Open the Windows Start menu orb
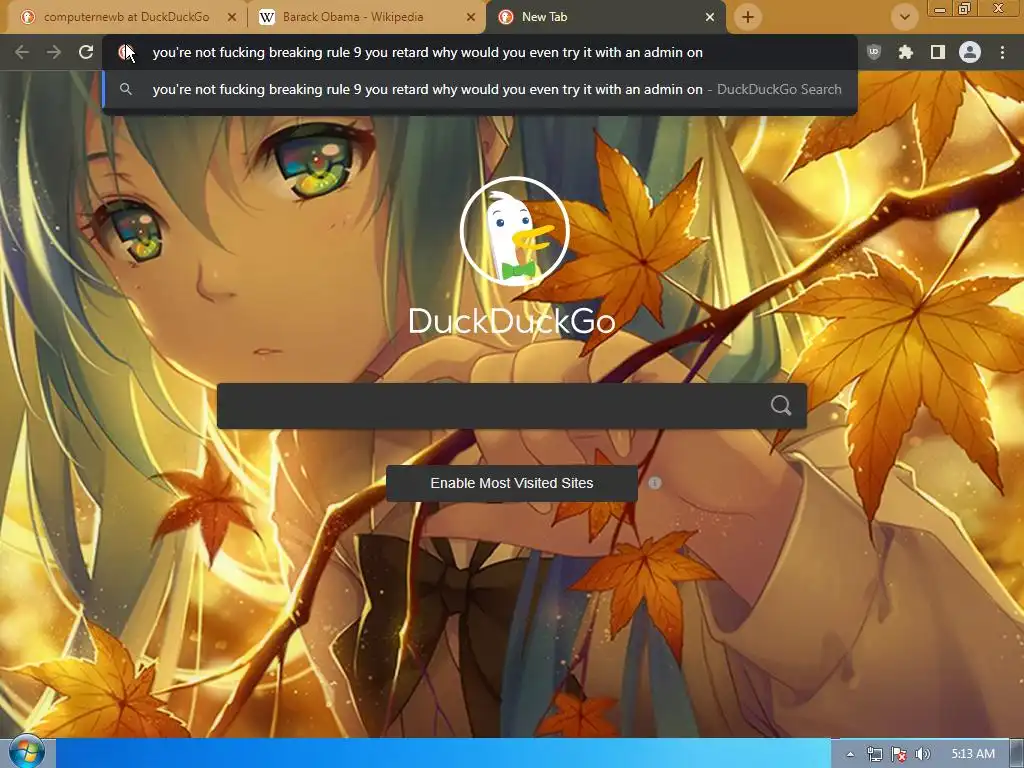Image resolution: width=1024 pixels, height=768 pixels. [x=26, y=751]
